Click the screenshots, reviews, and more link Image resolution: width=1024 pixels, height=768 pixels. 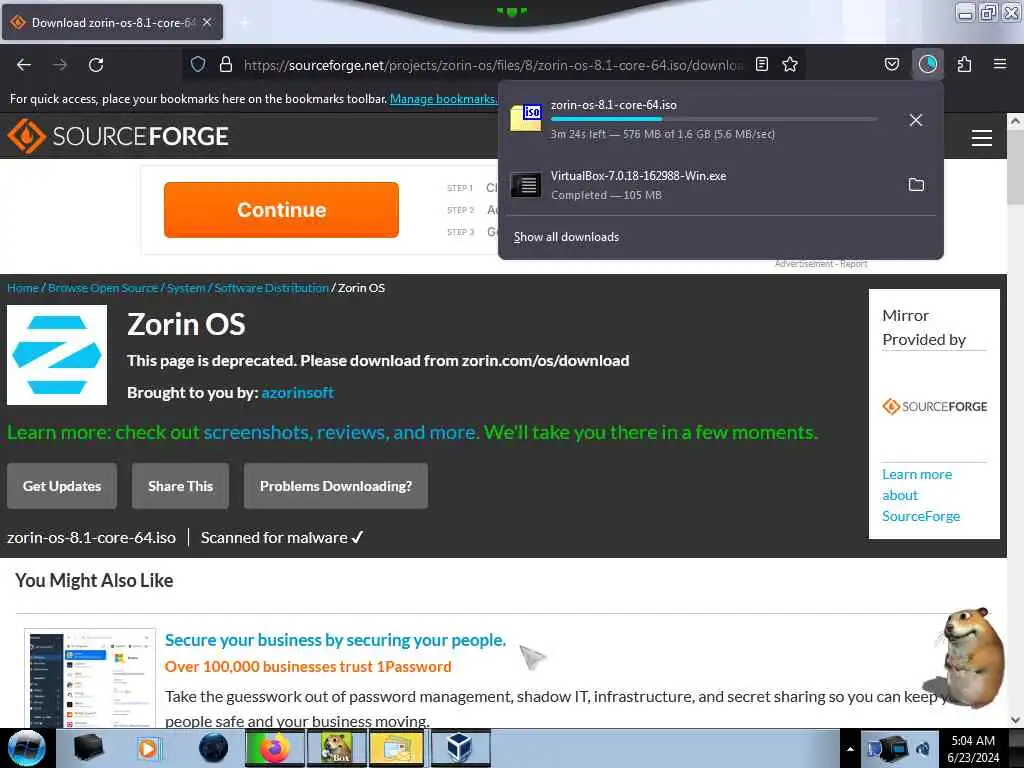[340, 432]
